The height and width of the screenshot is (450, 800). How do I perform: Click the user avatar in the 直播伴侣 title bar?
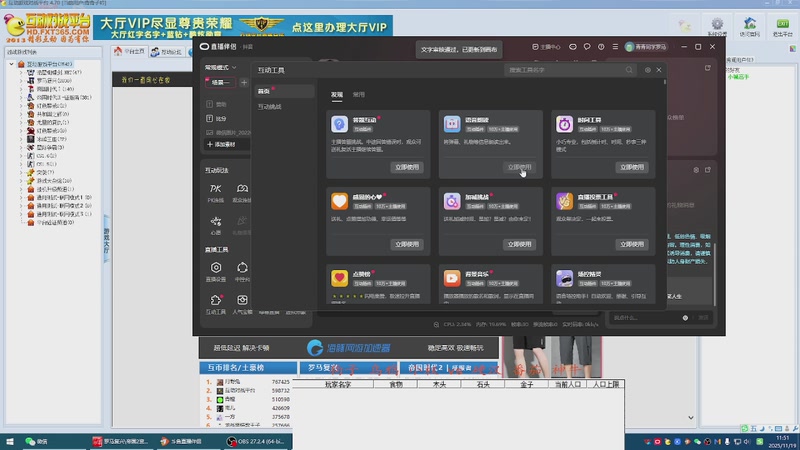(629, 47)
